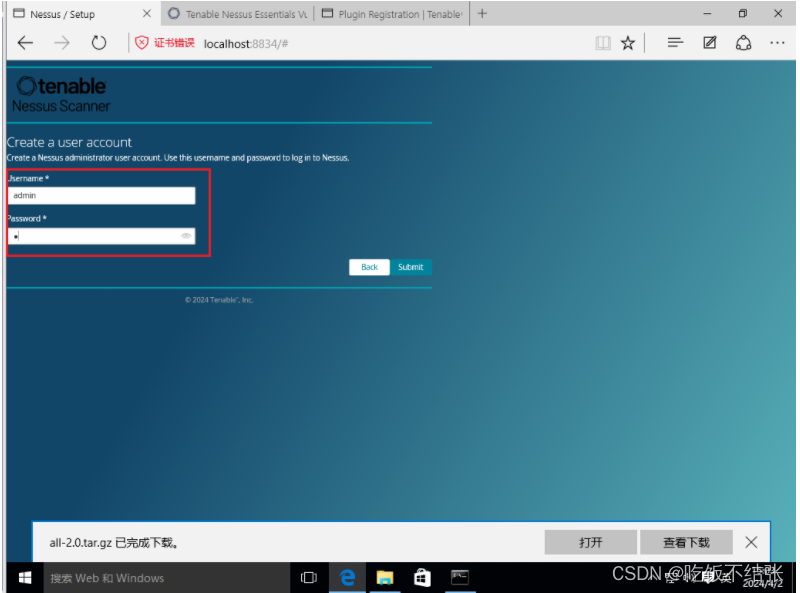This screenshot has width=800, height=593.
Task: Minimize the browser window
Action: [707, 14]
